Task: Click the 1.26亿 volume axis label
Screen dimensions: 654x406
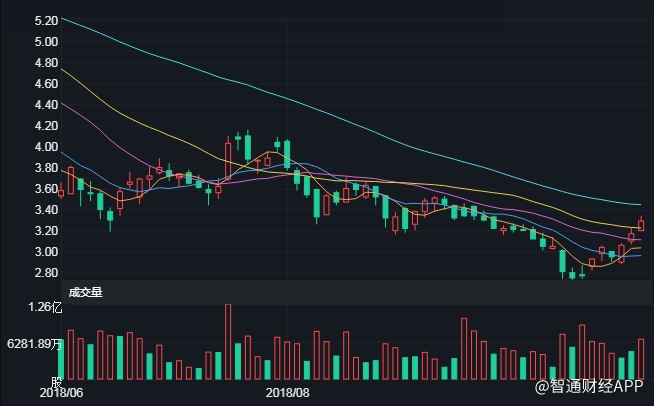Action: point(45,307)
